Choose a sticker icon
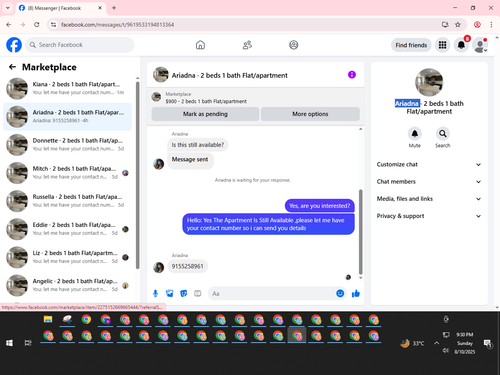 tap(184, 293)
